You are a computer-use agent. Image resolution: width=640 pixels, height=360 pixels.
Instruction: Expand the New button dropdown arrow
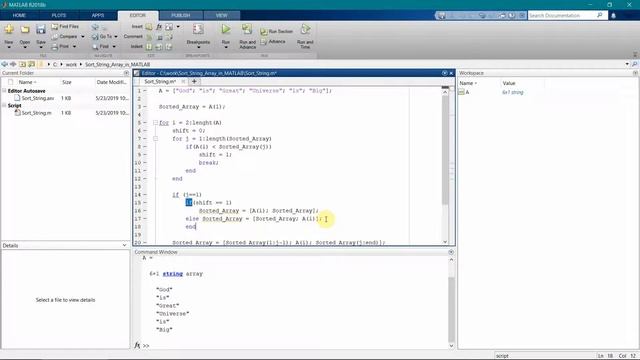9,47
